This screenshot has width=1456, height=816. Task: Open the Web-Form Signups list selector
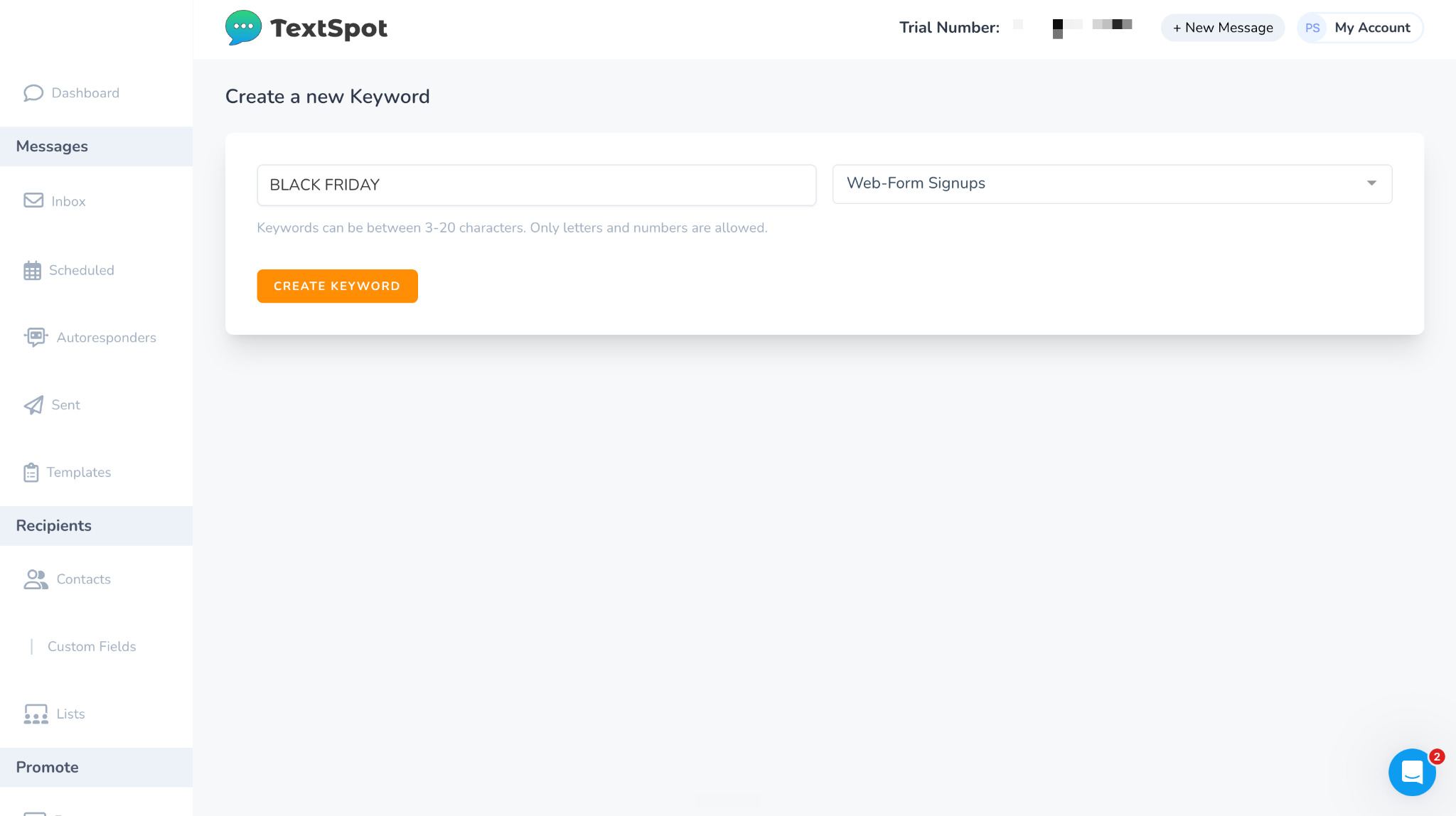[x=1112, y=184]
